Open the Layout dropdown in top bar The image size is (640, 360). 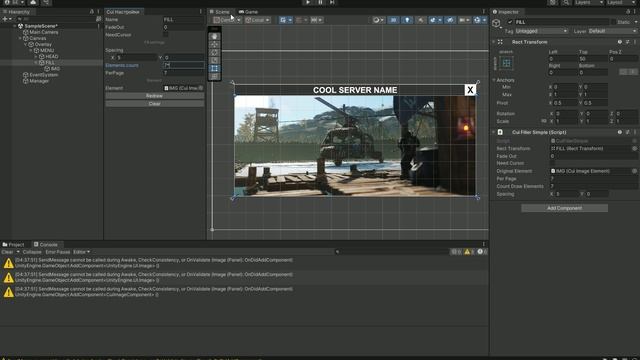[x=622, y=2]
